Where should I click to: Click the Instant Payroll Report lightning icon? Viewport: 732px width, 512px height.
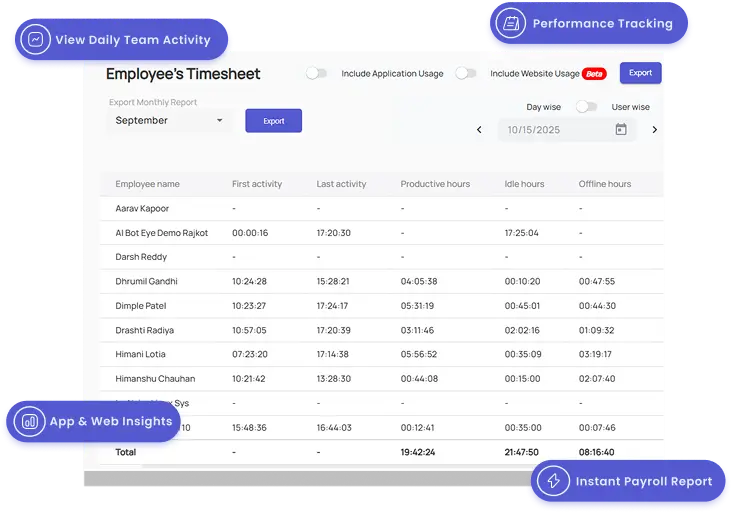(x=553, y=481)
